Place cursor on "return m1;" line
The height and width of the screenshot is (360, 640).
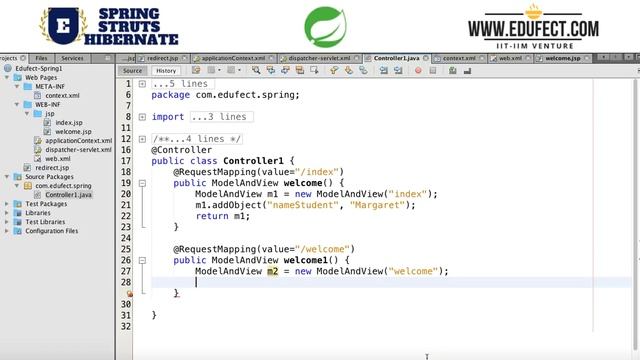tap(222, 216)
